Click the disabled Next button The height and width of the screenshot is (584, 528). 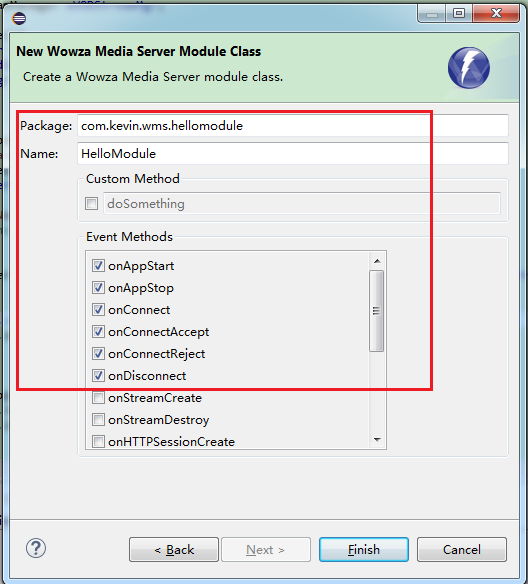266,549
